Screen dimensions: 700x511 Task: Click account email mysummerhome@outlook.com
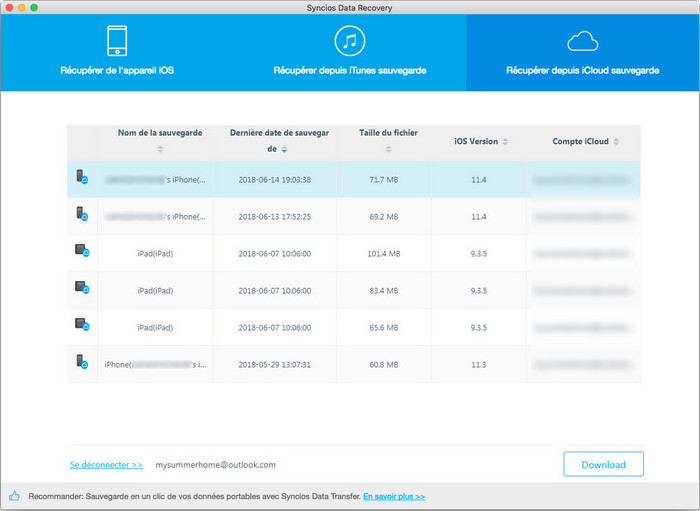click(x=215, y=465)
